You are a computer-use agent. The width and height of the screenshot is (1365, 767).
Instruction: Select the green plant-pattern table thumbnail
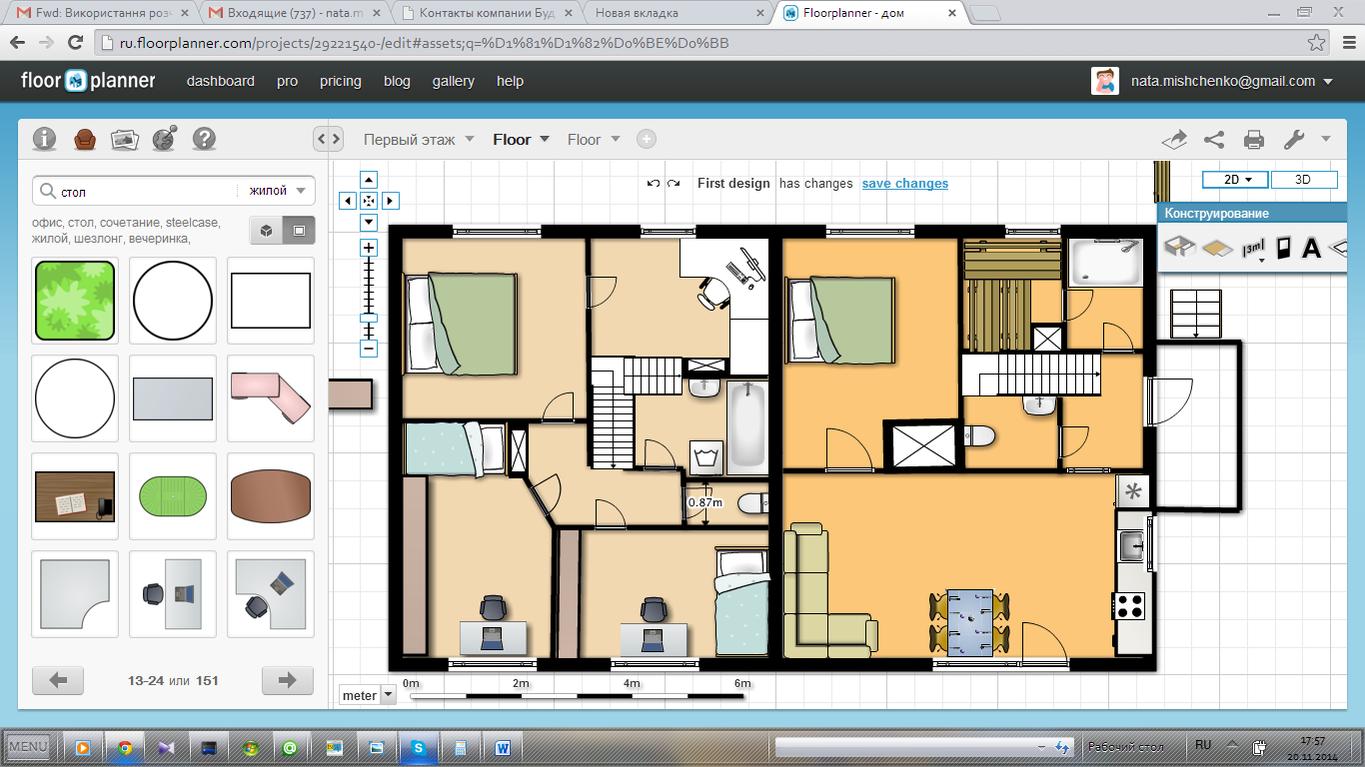(x=75, y=300)
